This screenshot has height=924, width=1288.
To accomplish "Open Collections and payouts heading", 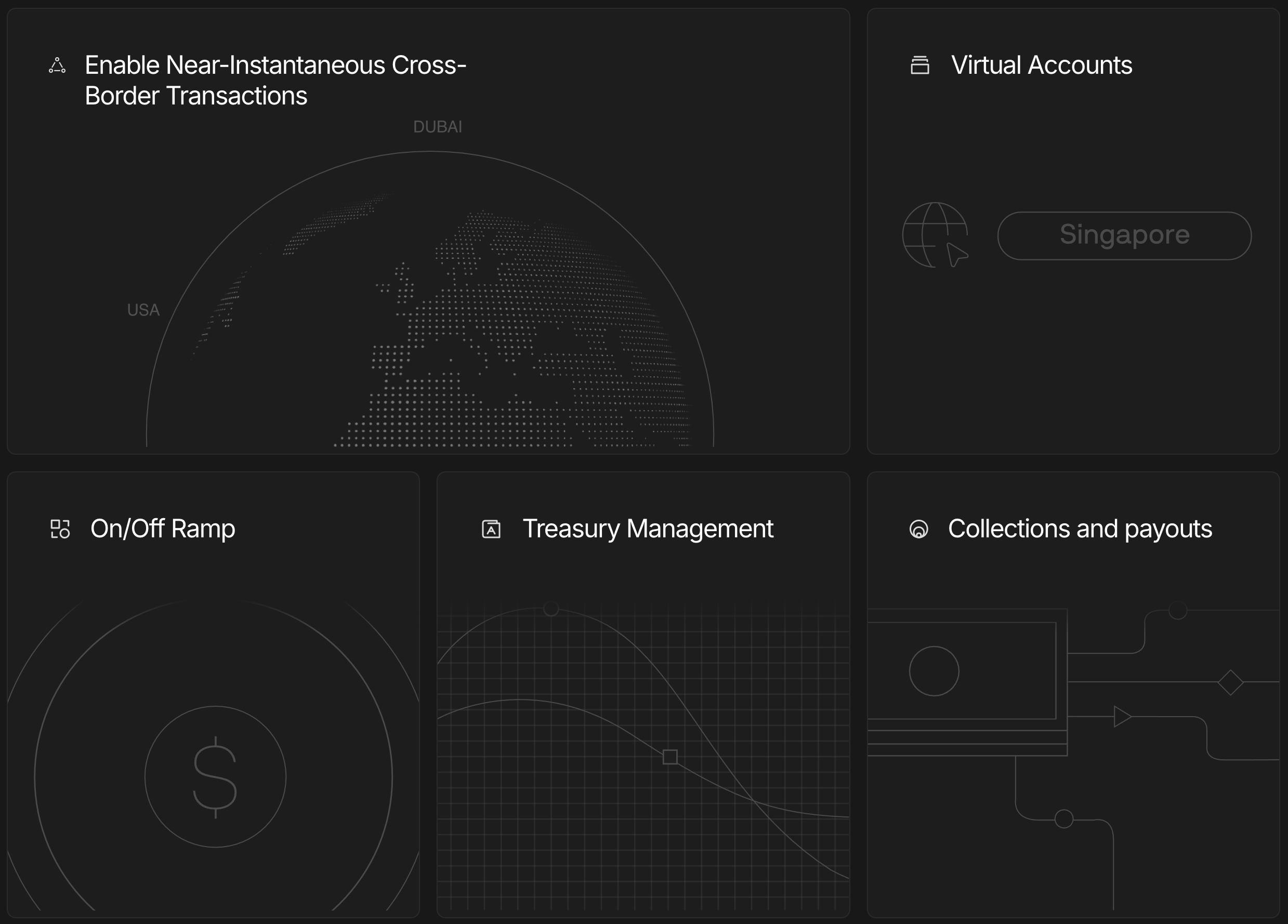I will click(1080, 529).
